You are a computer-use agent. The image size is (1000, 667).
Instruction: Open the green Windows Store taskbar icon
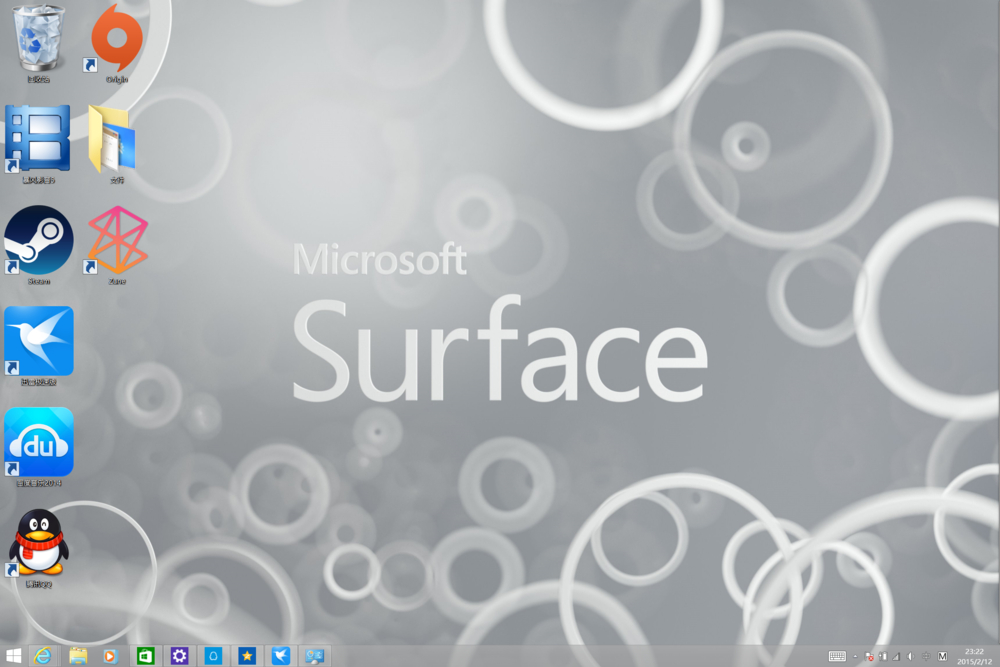[145, 656]
